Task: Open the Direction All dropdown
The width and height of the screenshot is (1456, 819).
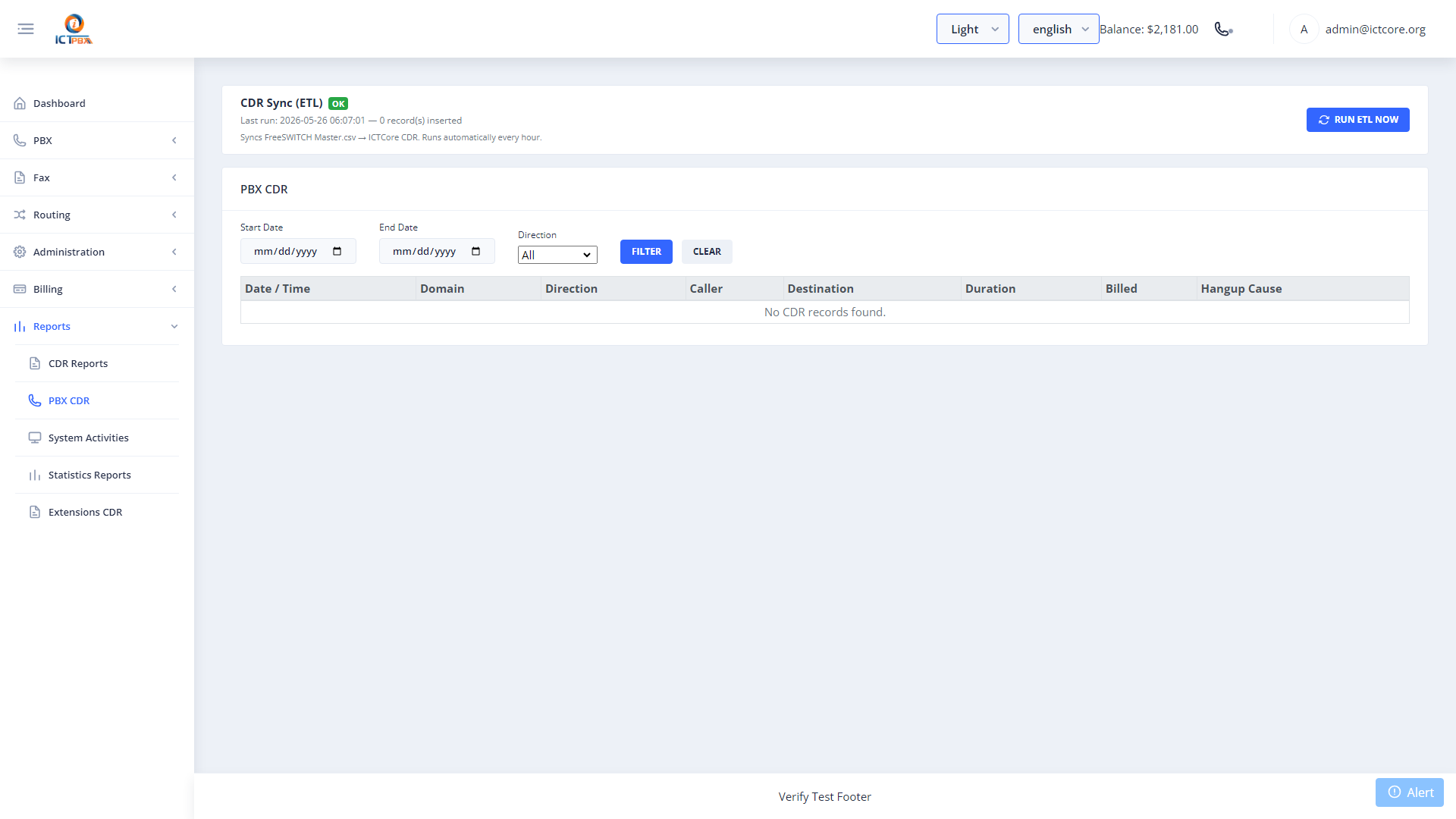Action: [x=557, y=255]
